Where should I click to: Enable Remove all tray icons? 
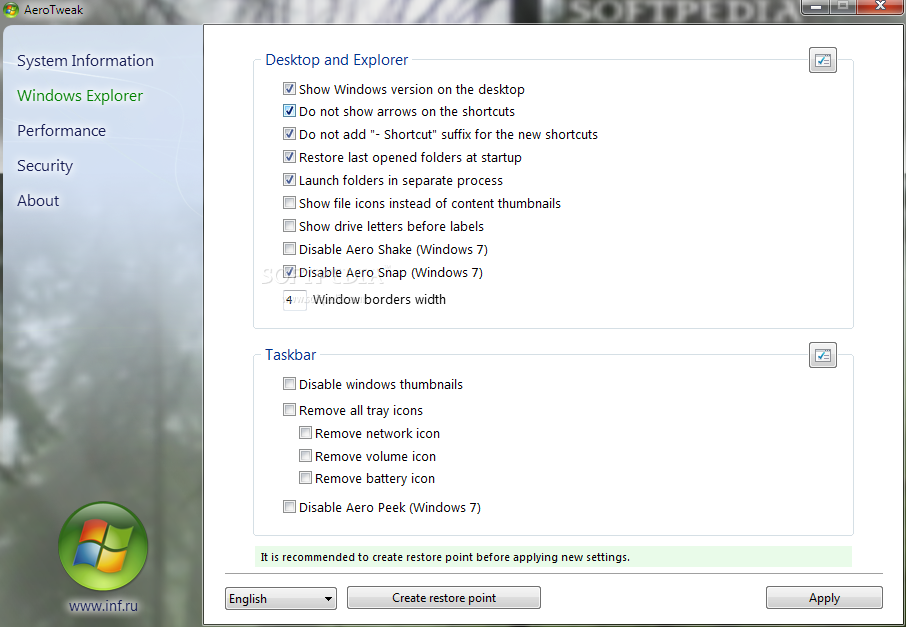pyautogui.click(x=289, y=410)
